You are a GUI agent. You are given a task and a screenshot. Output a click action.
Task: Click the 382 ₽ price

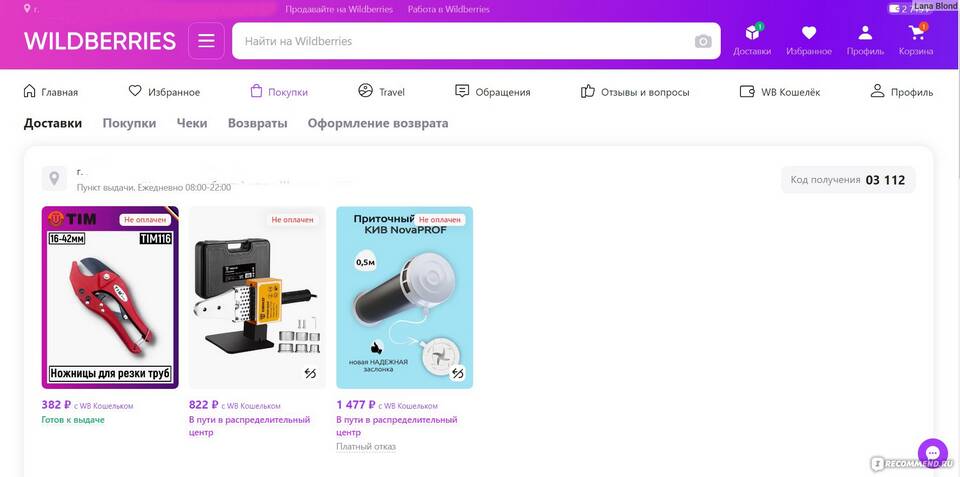coord(56,405)
